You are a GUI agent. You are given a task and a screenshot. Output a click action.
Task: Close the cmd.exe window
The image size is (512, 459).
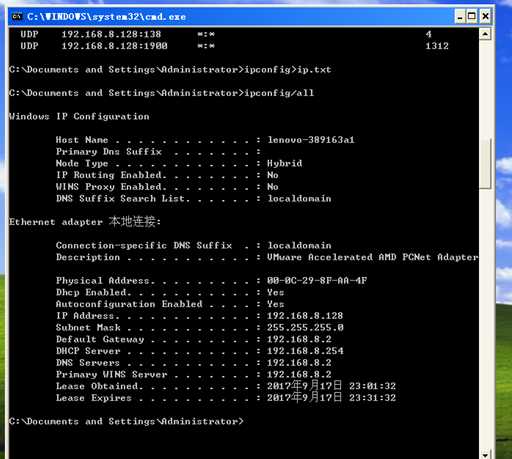486,16
